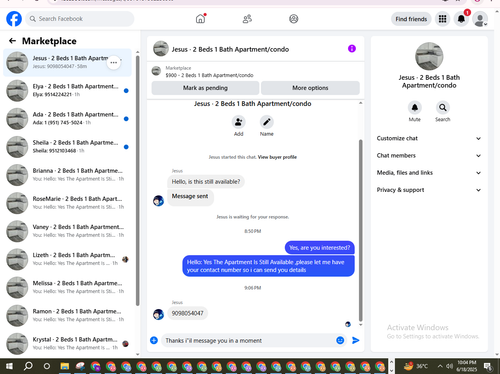Click the conversation list scrollbar
Screen dimensions: 500x374
click(138, 180)
